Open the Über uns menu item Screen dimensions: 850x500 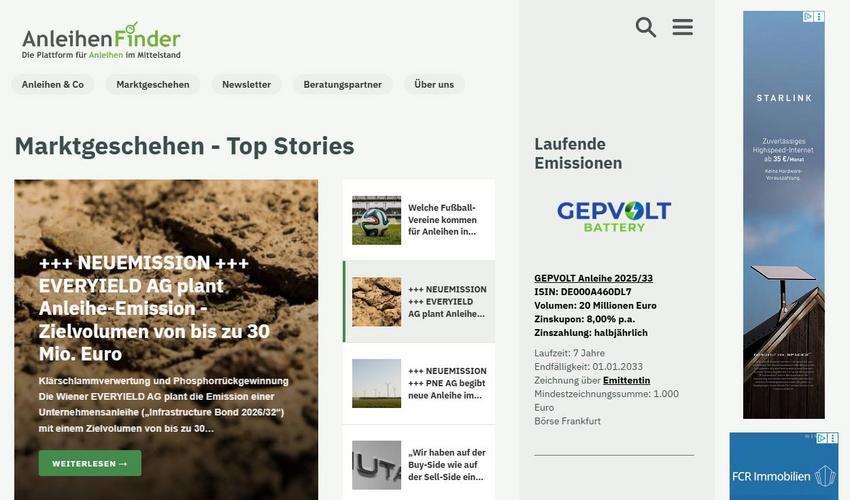pos(434,85)
